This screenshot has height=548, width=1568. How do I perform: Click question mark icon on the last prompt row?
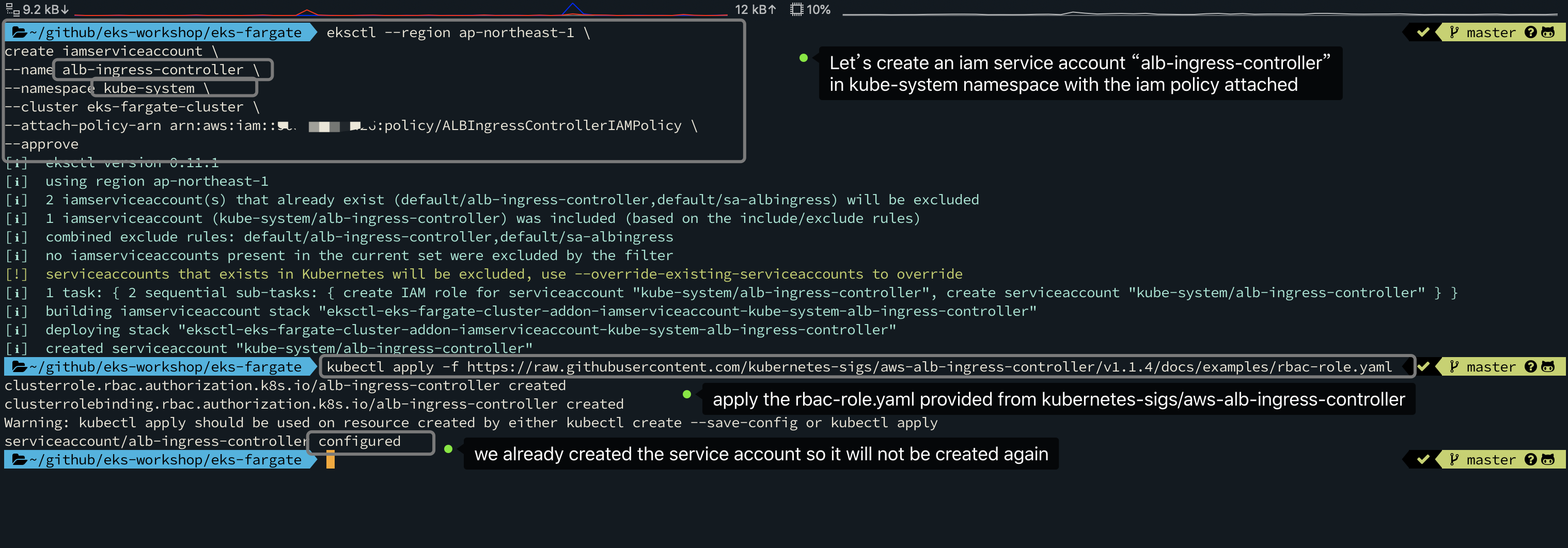tap(1531, 460)
